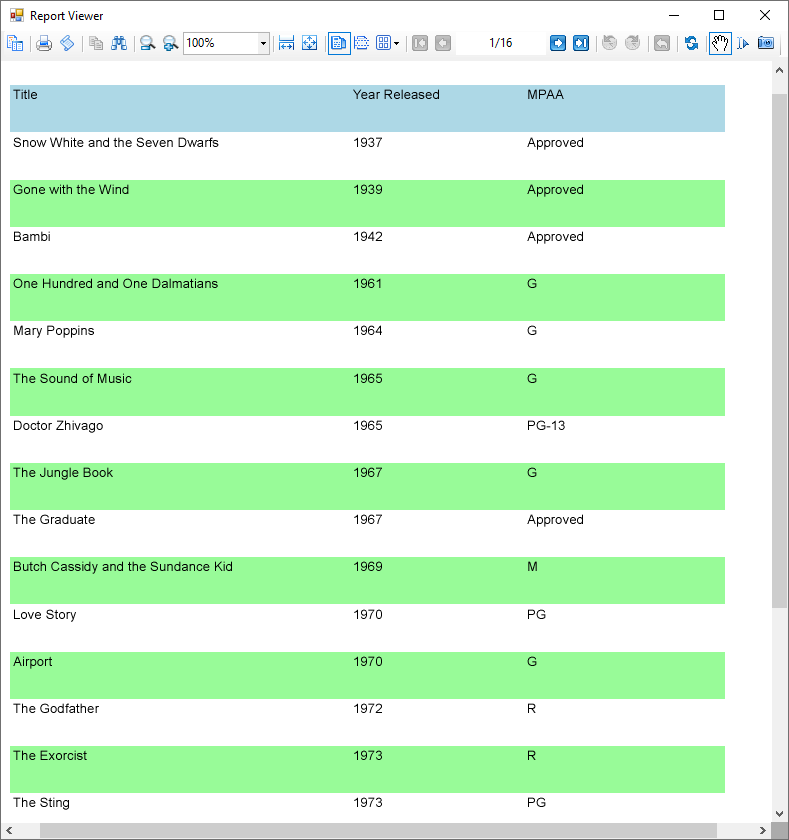Open the zoom level dropdown arrow

pyautogui.click(x=263, y=43)
